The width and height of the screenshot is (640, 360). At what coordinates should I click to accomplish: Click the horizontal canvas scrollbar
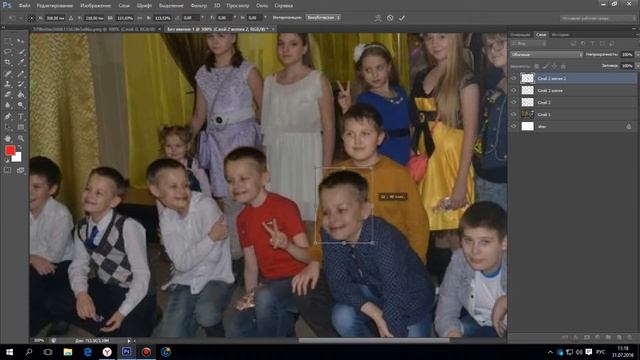(373, 340)
